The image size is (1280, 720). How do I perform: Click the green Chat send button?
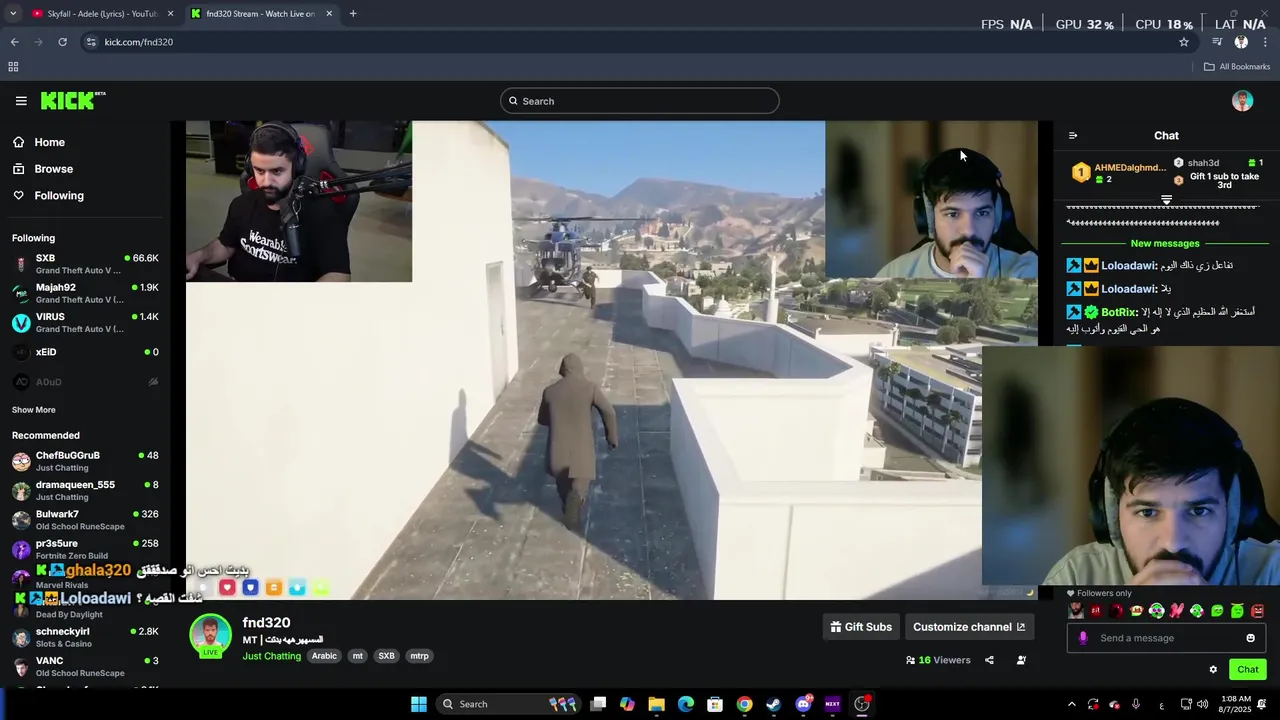(x=1248, y=670)
